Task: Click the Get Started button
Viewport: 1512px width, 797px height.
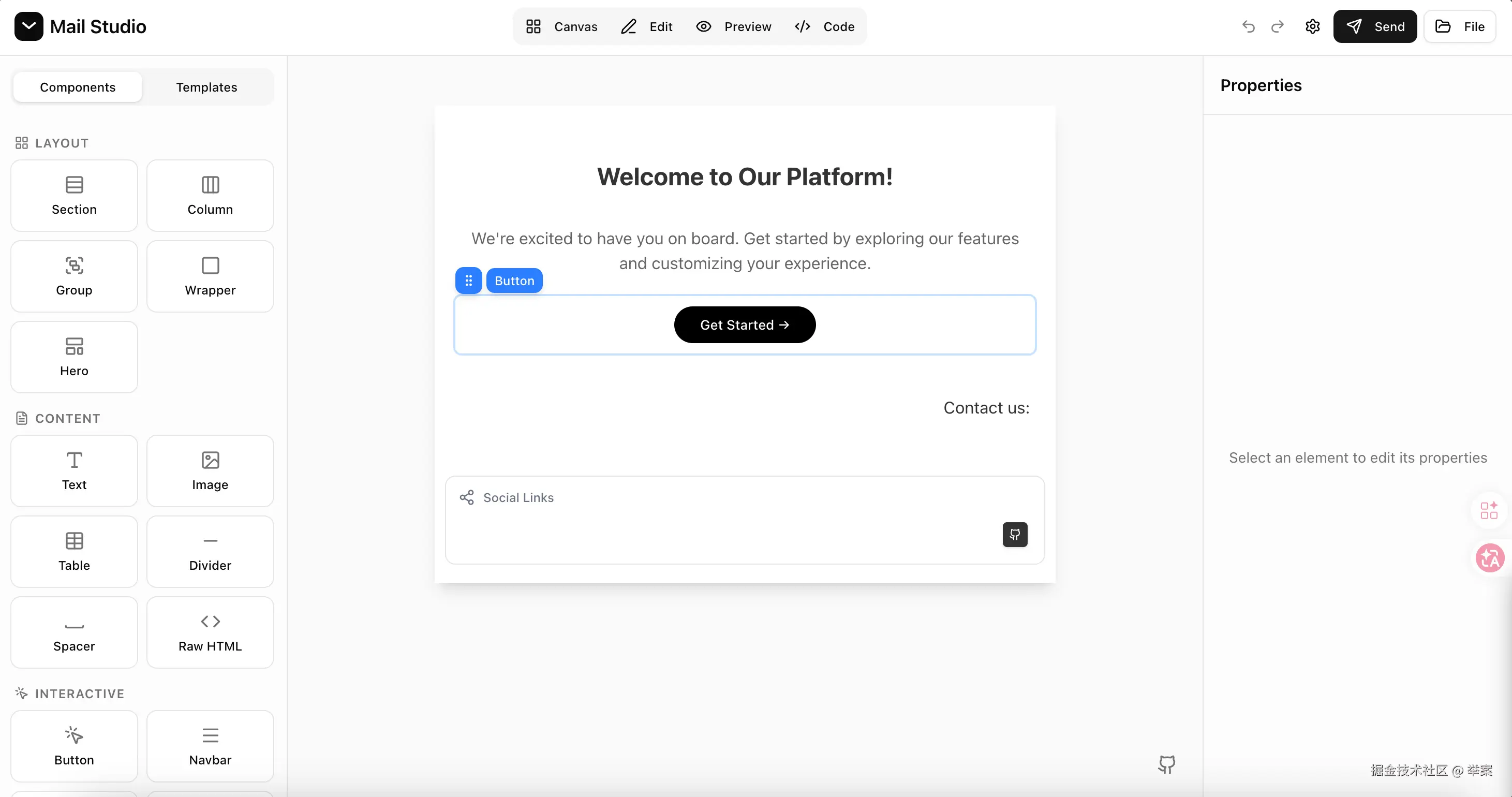Action: pyautogui.click(x=744, y=324)
